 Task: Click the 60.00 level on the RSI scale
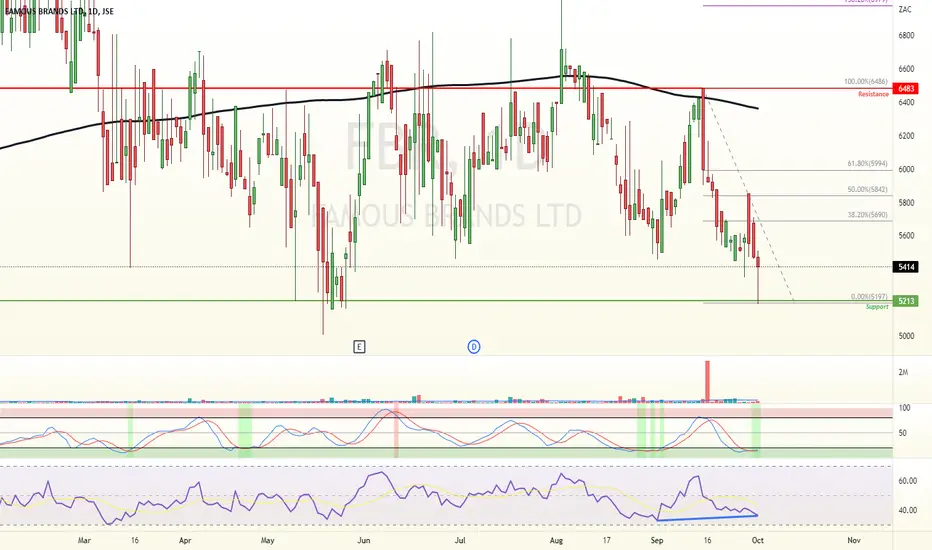point(908,481)
